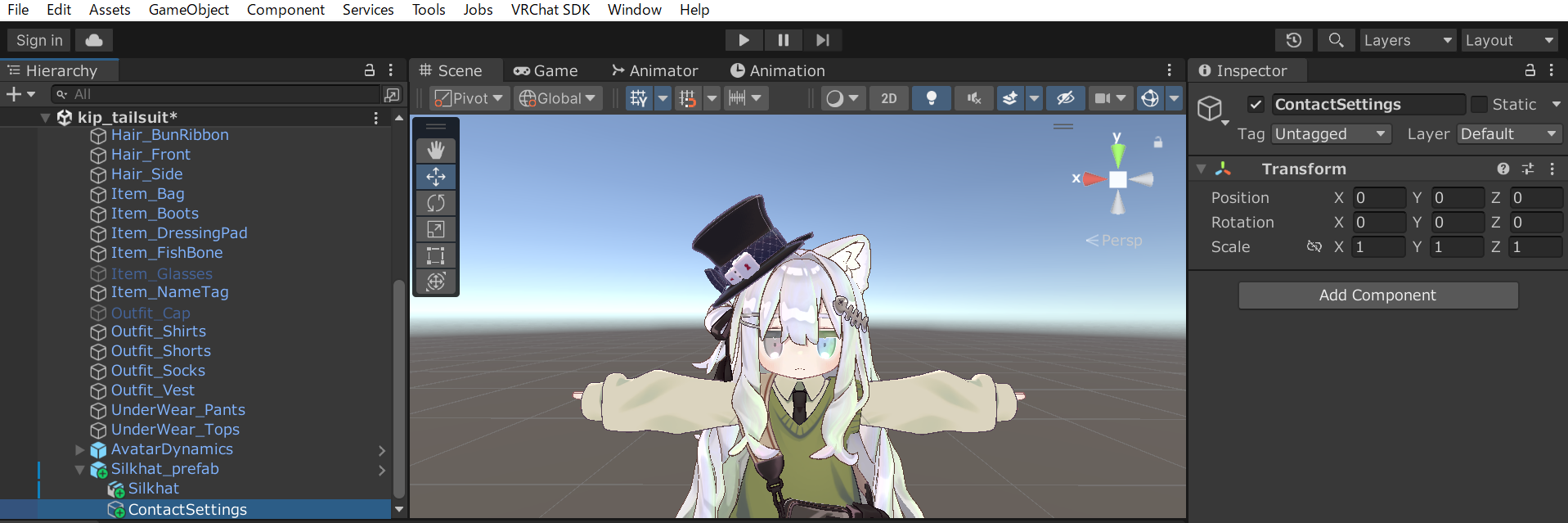
Task: Select the Rotate tool
Action: 436,203
